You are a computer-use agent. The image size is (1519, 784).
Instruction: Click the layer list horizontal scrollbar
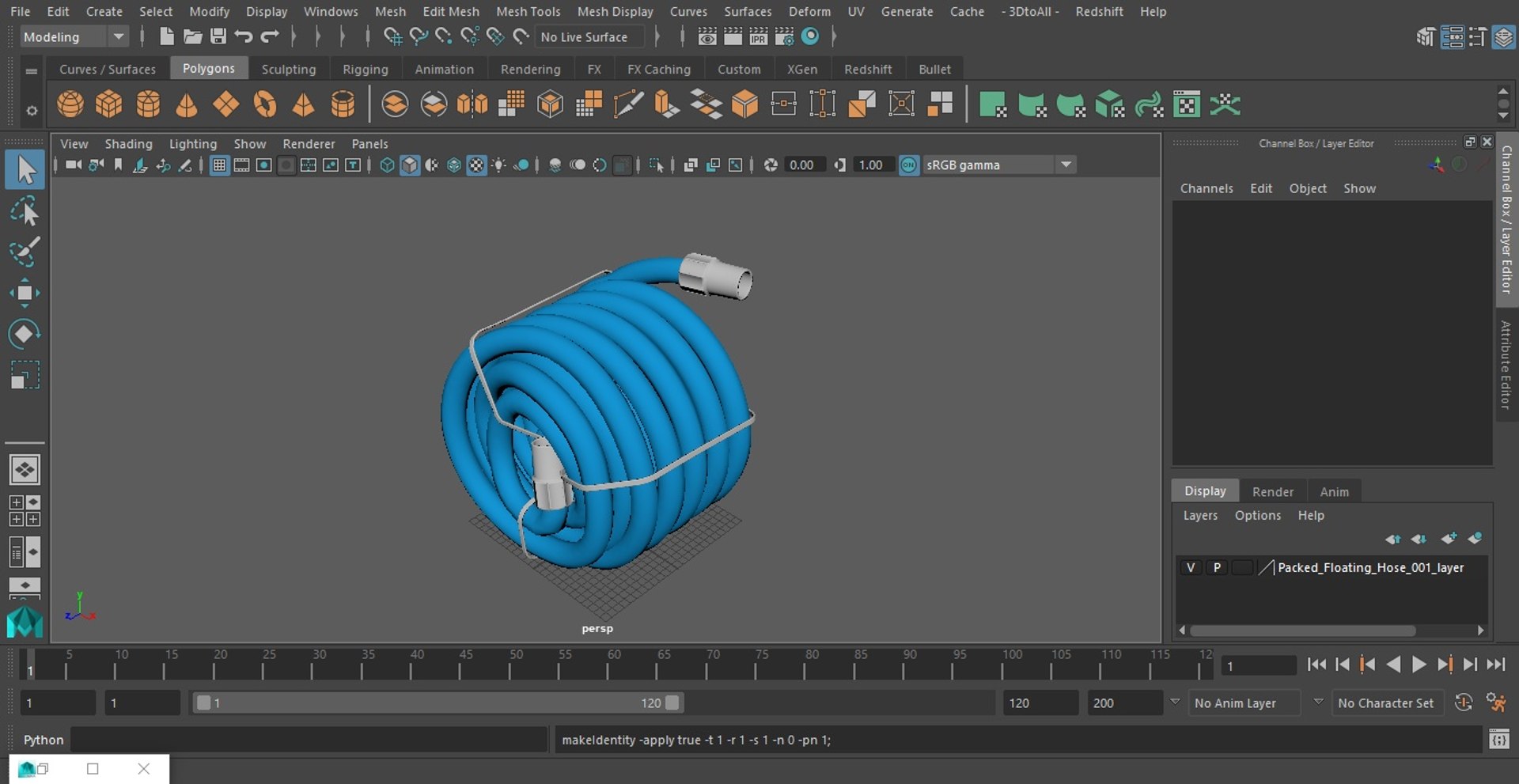pyautogui.click(x=1302, y=631)
